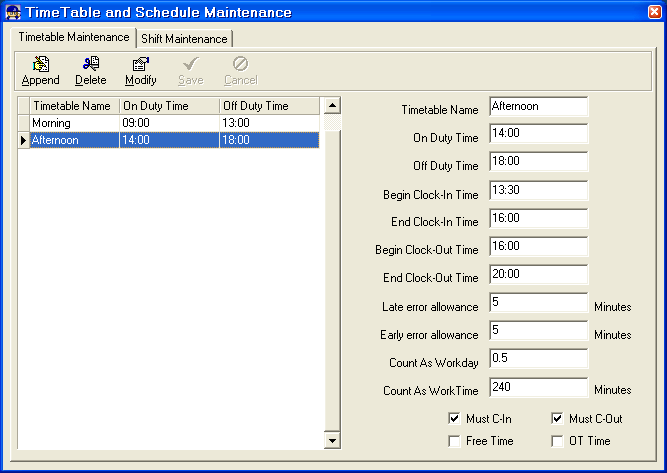Image resolution: width=667 pixels, height=473 pixels.
Task: Toggle the Must C-Out checkbox
Action: [x=557, y=418]
